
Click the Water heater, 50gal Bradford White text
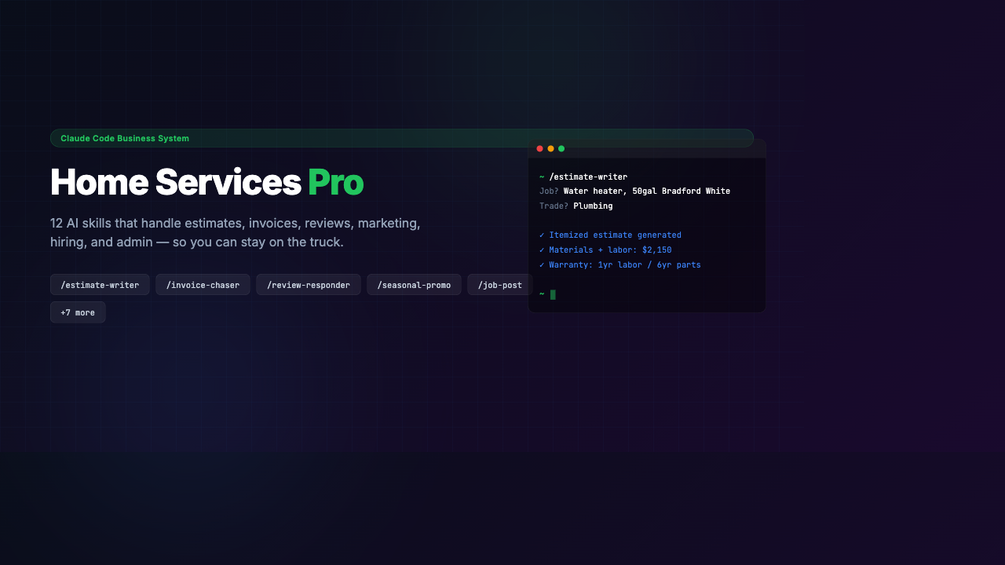point(647,191)
